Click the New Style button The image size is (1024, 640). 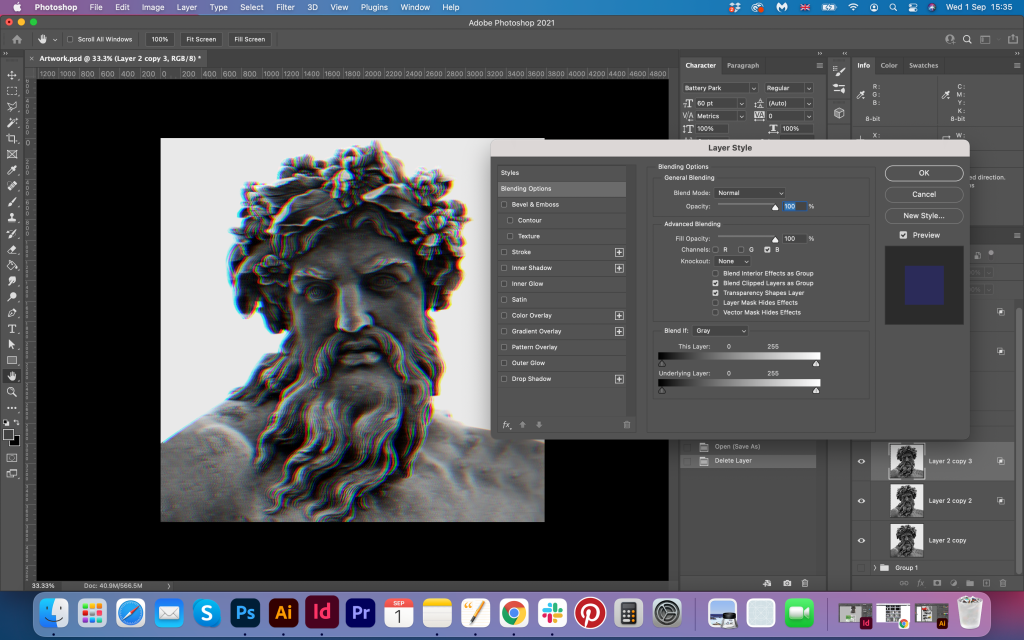pyautogui.click(x=924, y=215)
